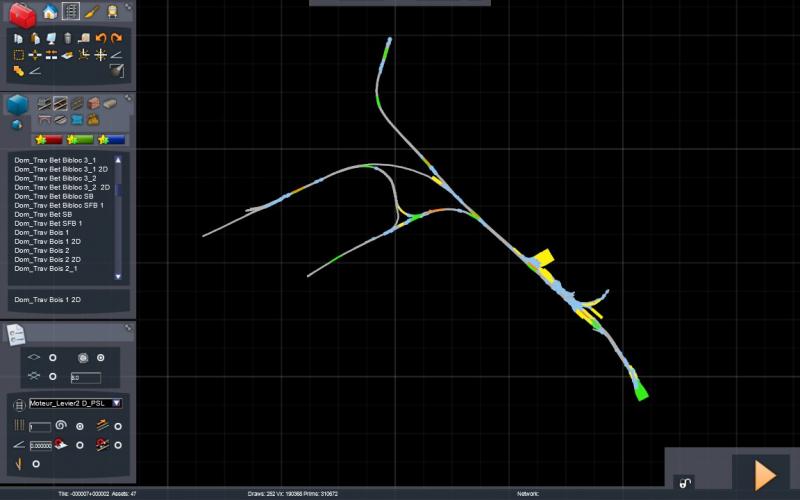Screen dimensions: 800x500
Task: Select Dom_Trav Bet Bibloc SB list entry
Action: [54, 196]
